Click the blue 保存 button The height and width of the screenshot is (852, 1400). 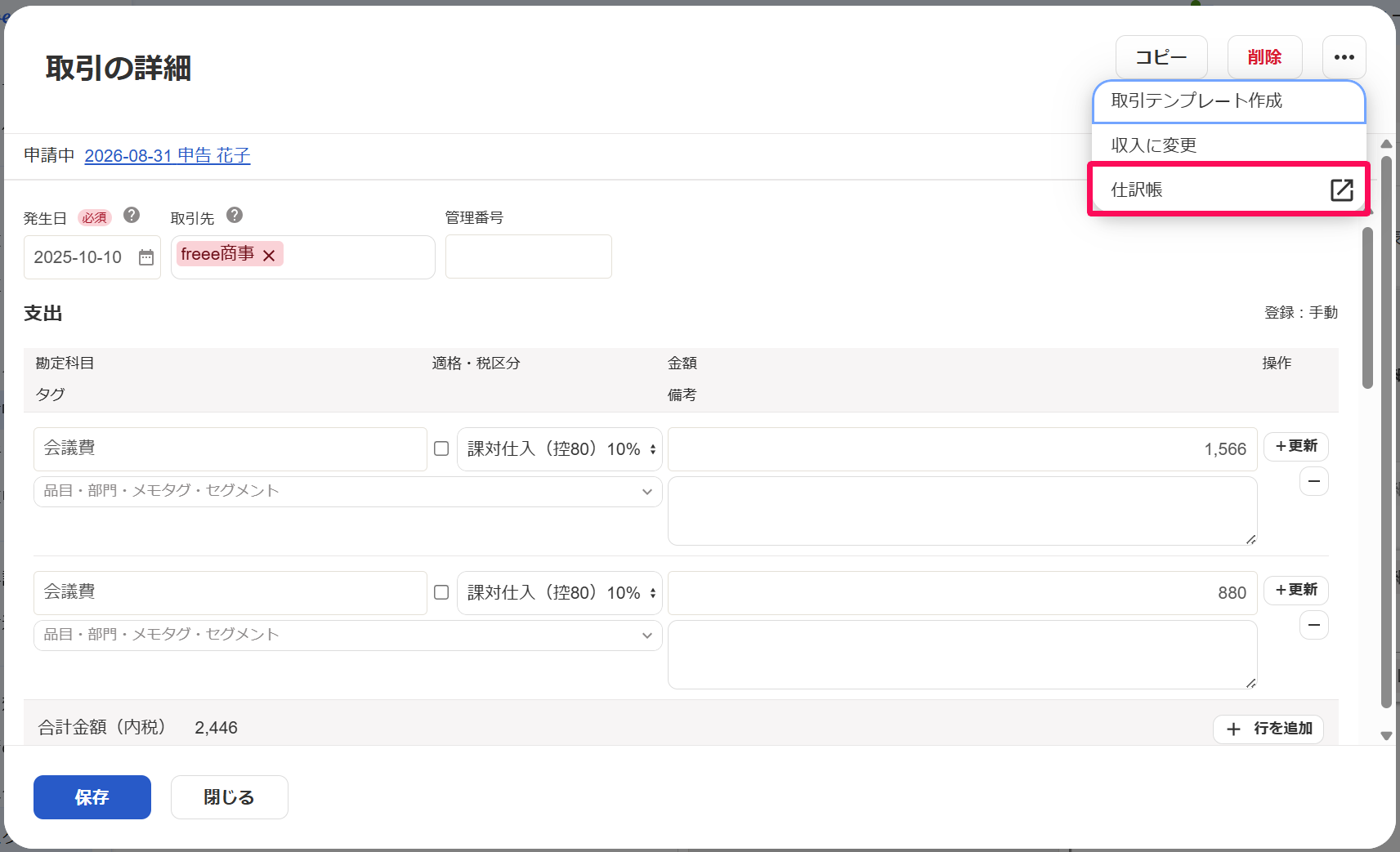click(92, 797)
